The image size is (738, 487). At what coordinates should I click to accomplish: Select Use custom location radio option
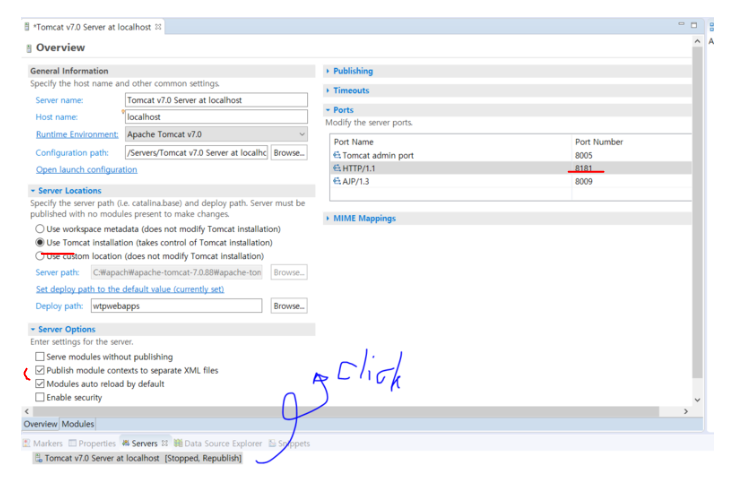click(40, 256)
